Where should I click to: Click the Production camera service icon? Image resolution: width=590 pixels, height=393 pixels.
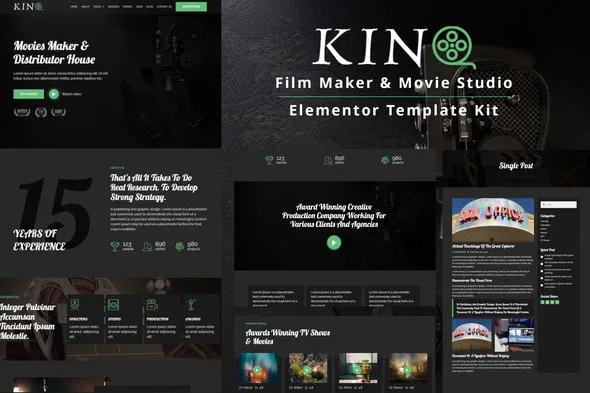(152, 304)
